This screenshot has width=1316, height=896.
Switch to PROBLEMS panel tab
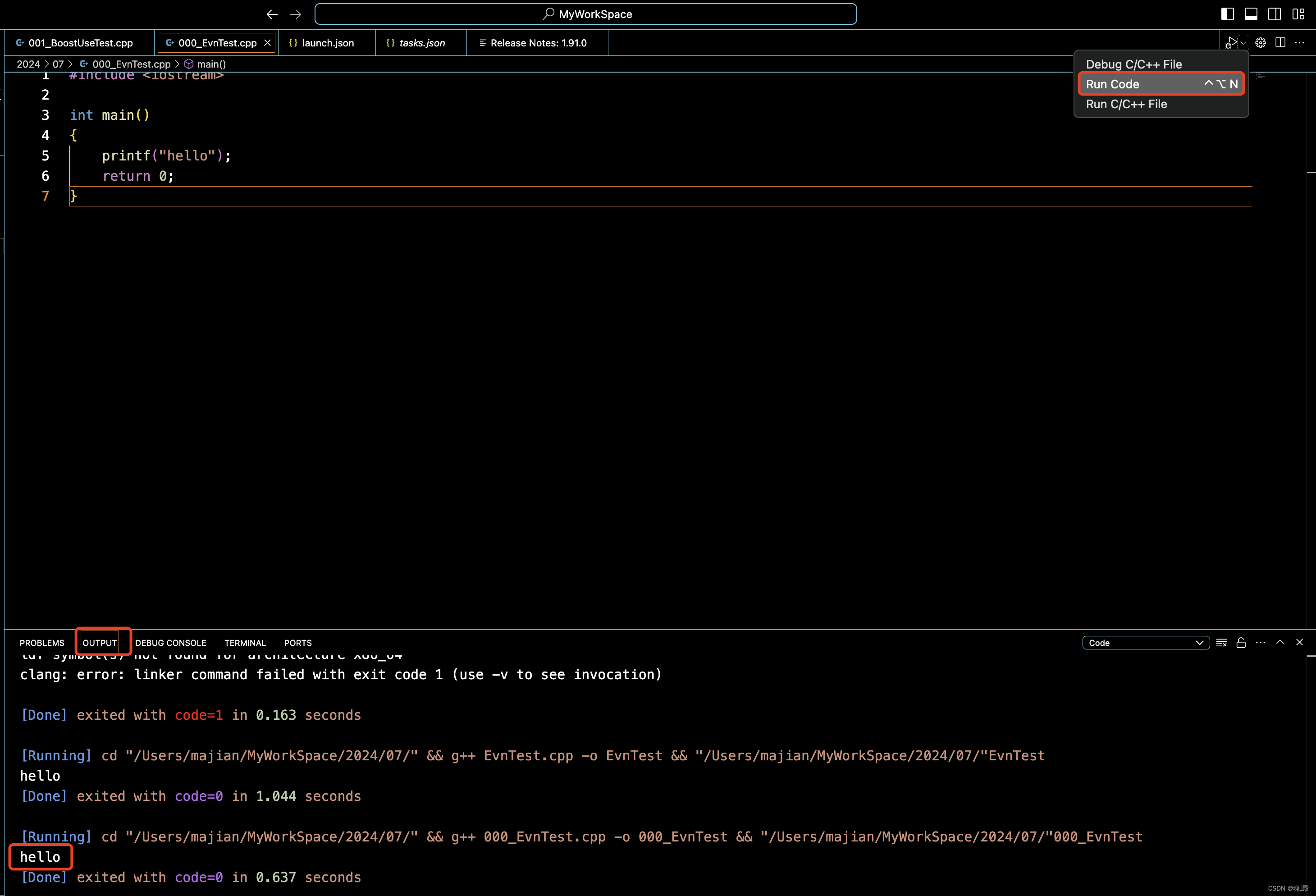coord(42,643)
